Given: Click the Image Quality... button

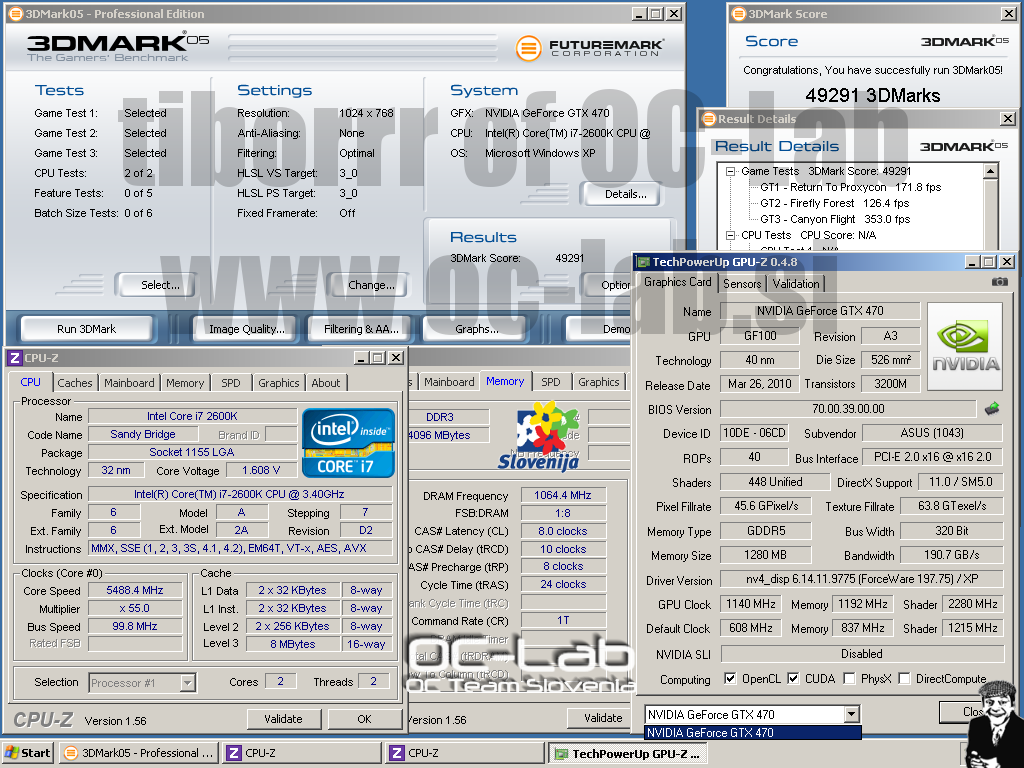Looking at the screenshot, I should 246,329.
